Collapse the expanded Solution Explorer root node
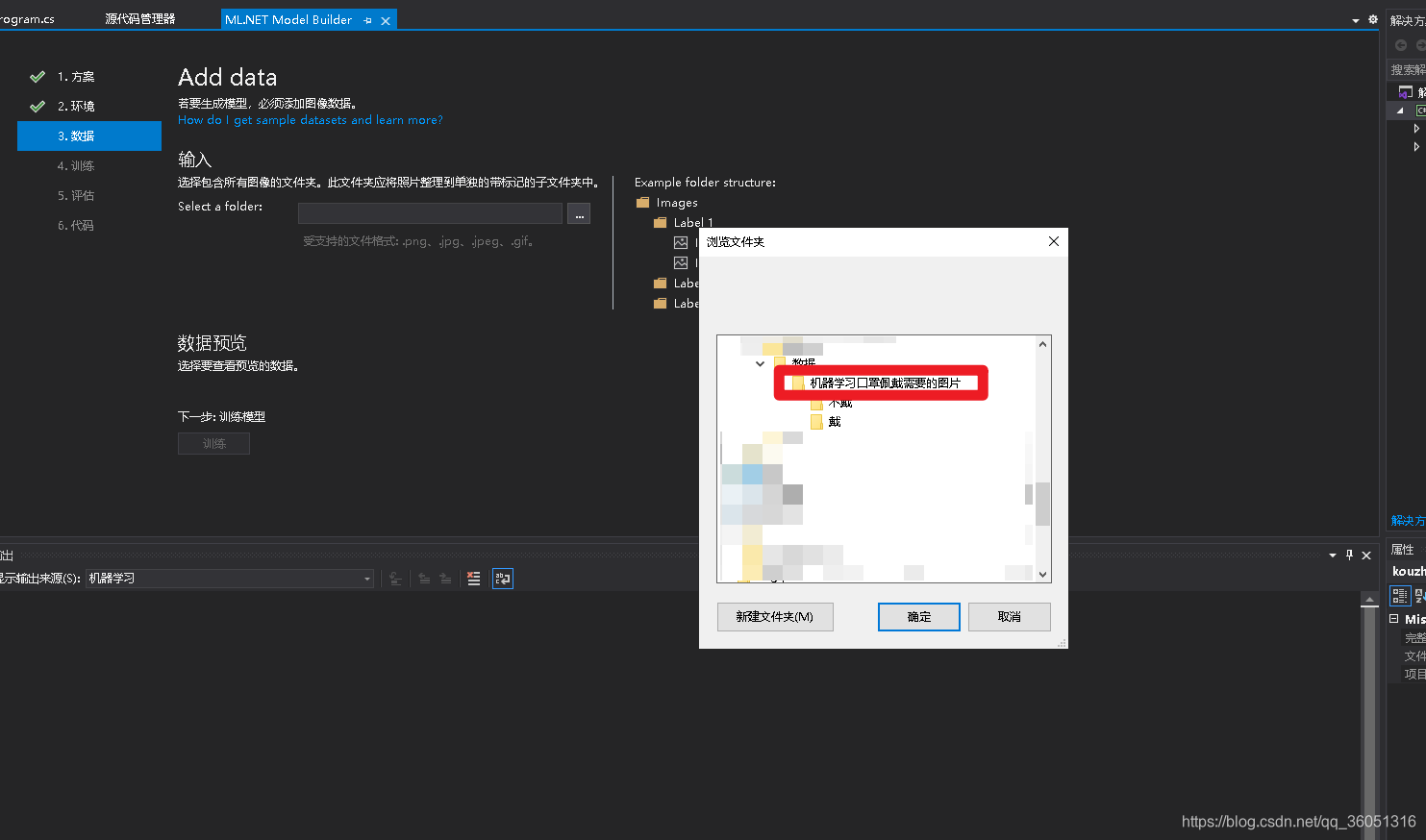Image resolution: width=1426 pixels, height=840 pixels. point(1400,111)
